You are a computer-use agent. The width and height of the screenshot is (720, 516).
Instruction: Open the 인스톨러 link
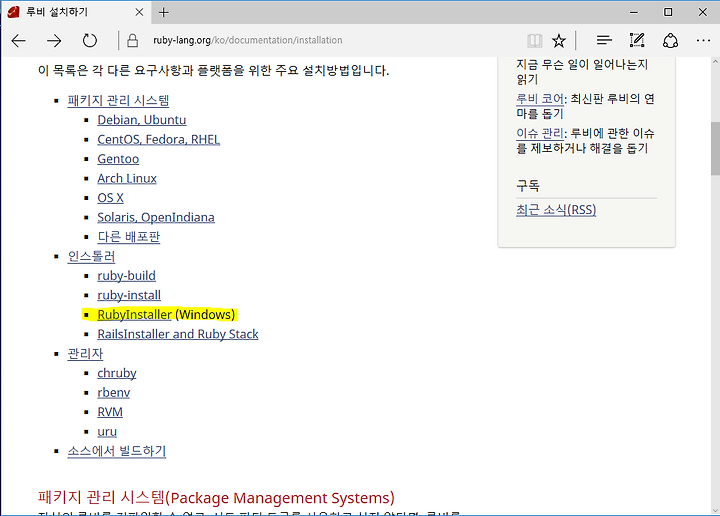coord(91,256)
